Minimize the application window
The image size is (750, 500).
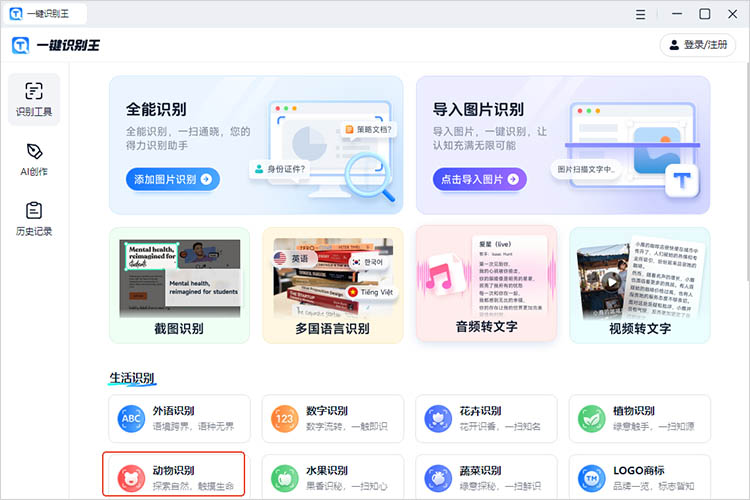677,14
